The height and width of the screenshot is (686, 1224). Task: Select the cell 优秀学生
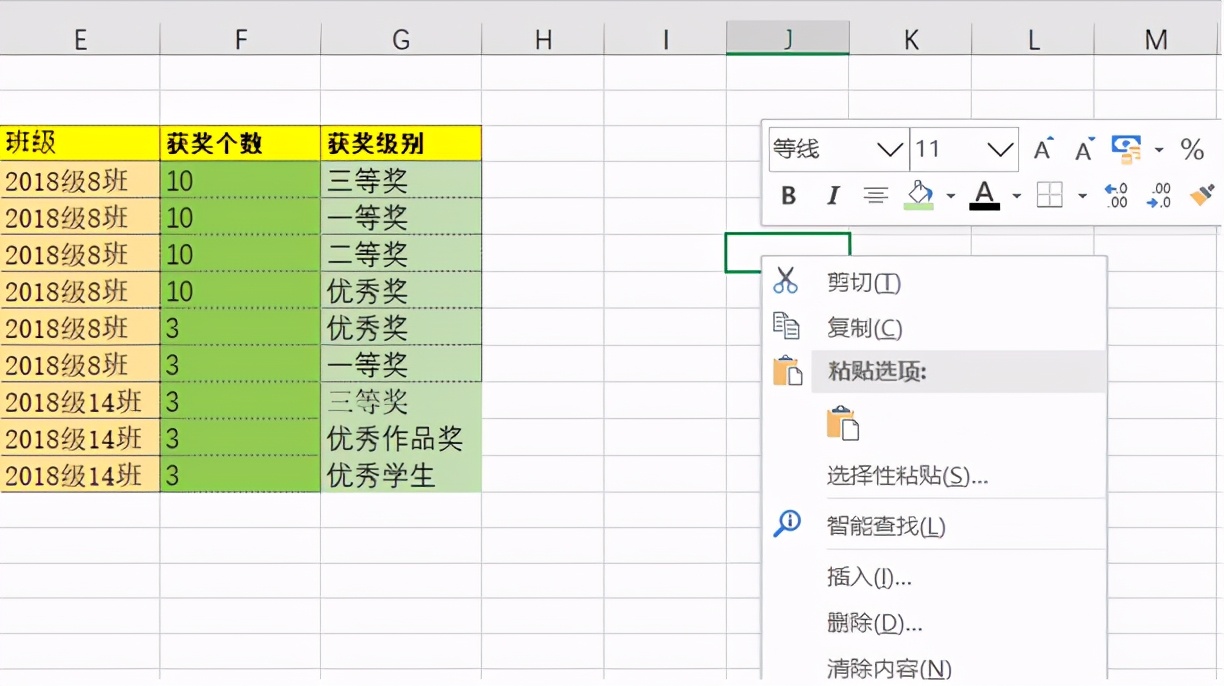point(401,475)
